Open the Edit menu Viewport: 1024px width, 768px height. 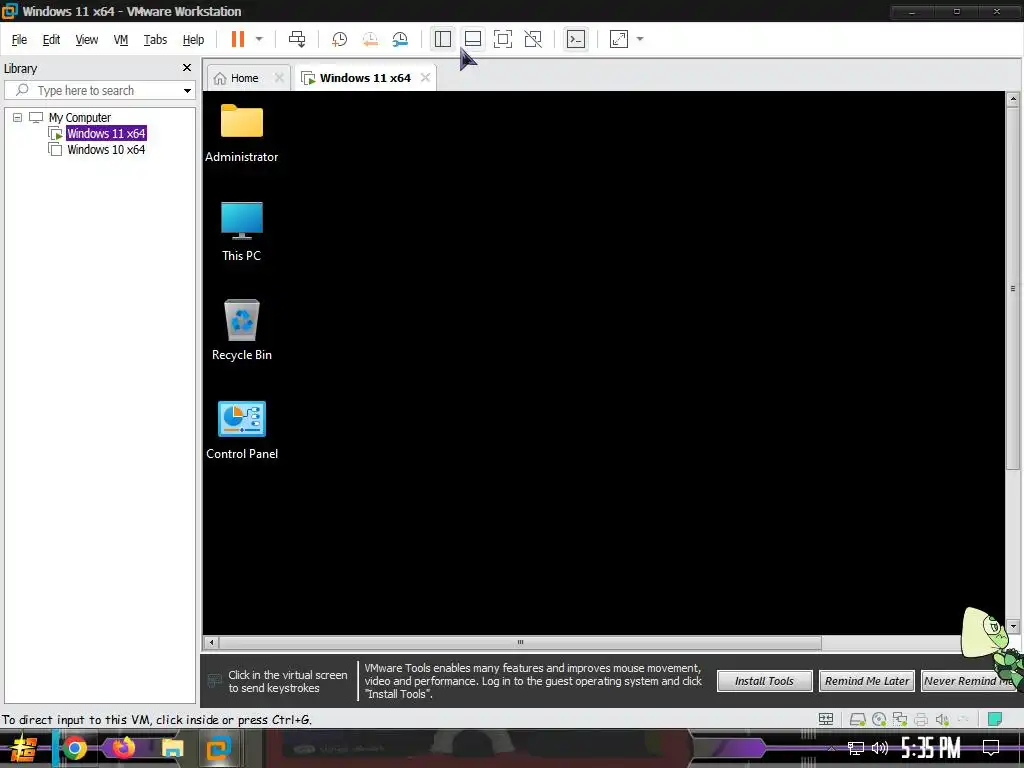tap(51, 40)
